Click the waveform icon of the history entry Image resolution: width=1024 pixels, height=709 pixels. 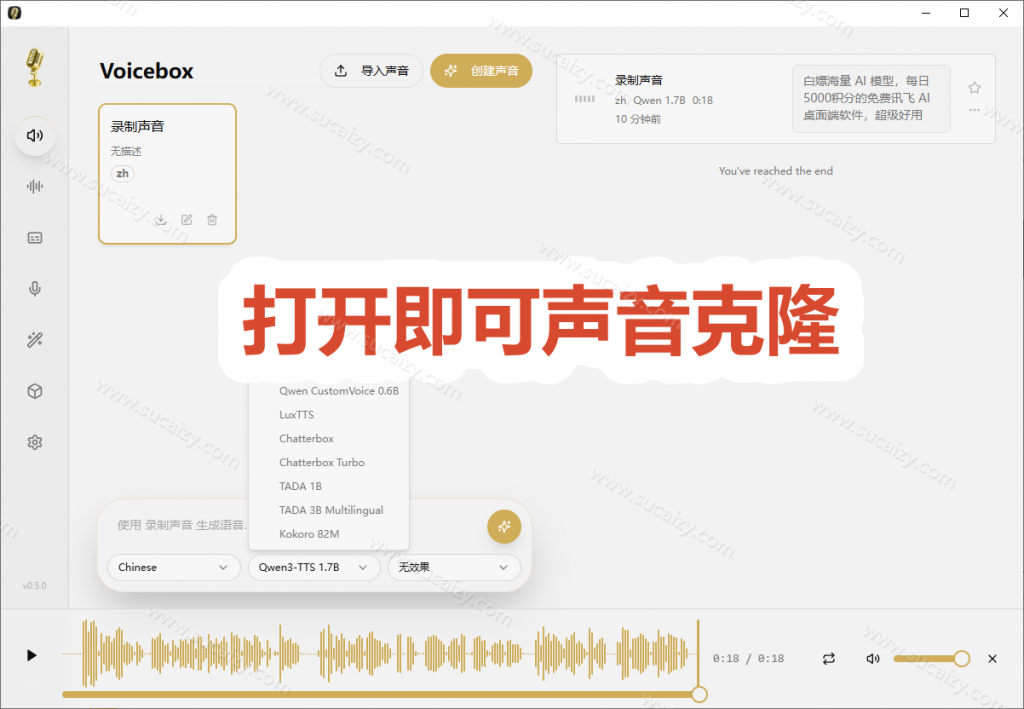584,99
